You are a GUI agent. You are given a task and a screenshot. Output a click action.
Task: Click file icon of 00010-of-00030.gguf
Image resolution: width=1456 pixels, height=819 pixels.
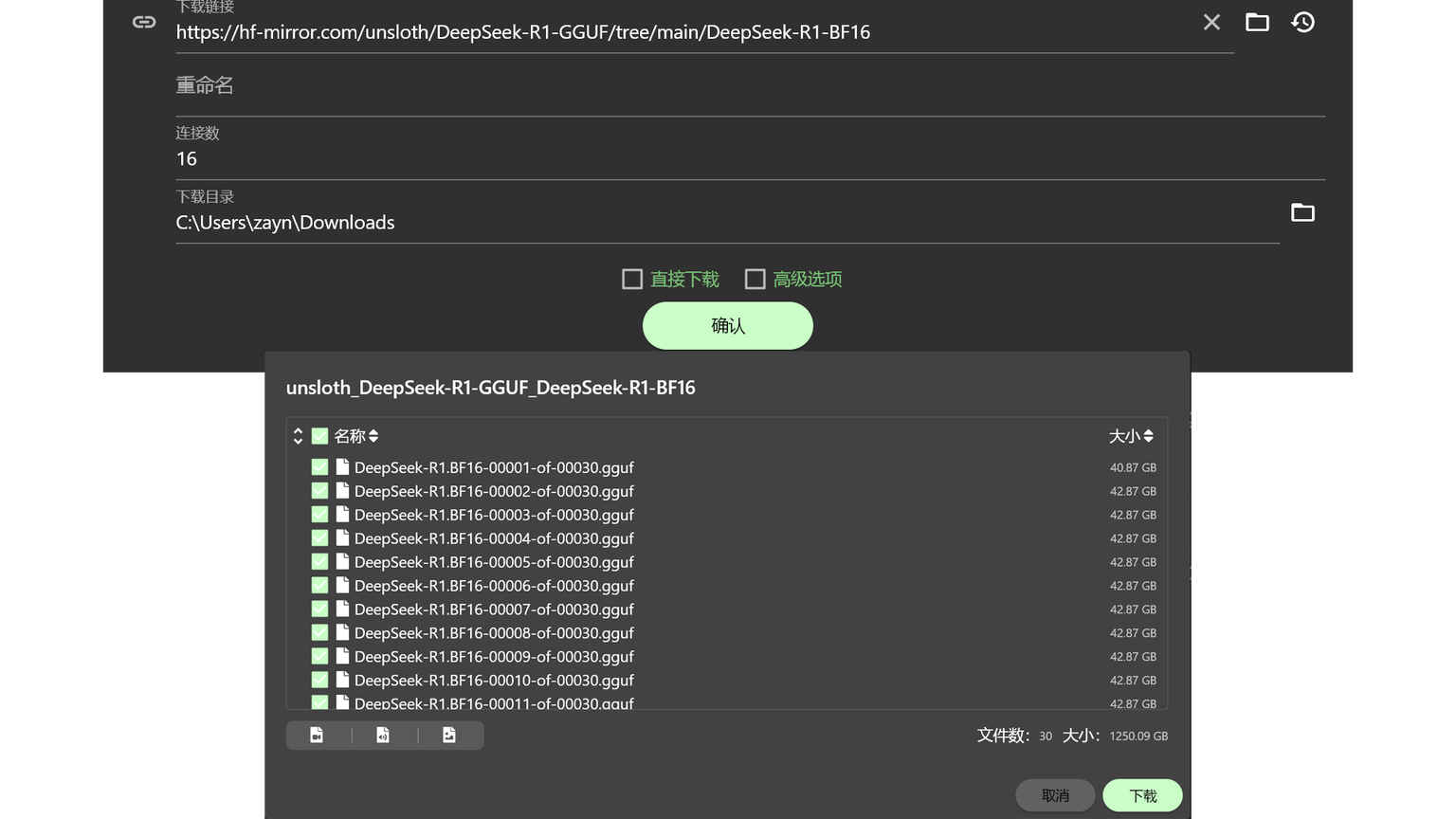[x=342, y=681]
